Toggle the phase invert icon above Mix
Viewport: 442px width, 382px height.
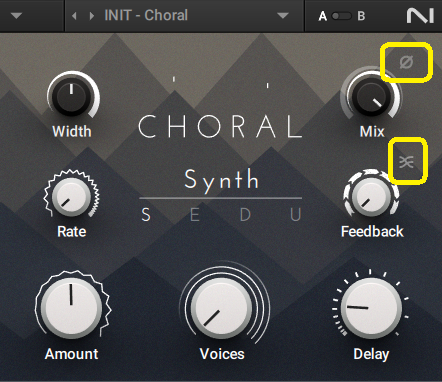[406, 62]
